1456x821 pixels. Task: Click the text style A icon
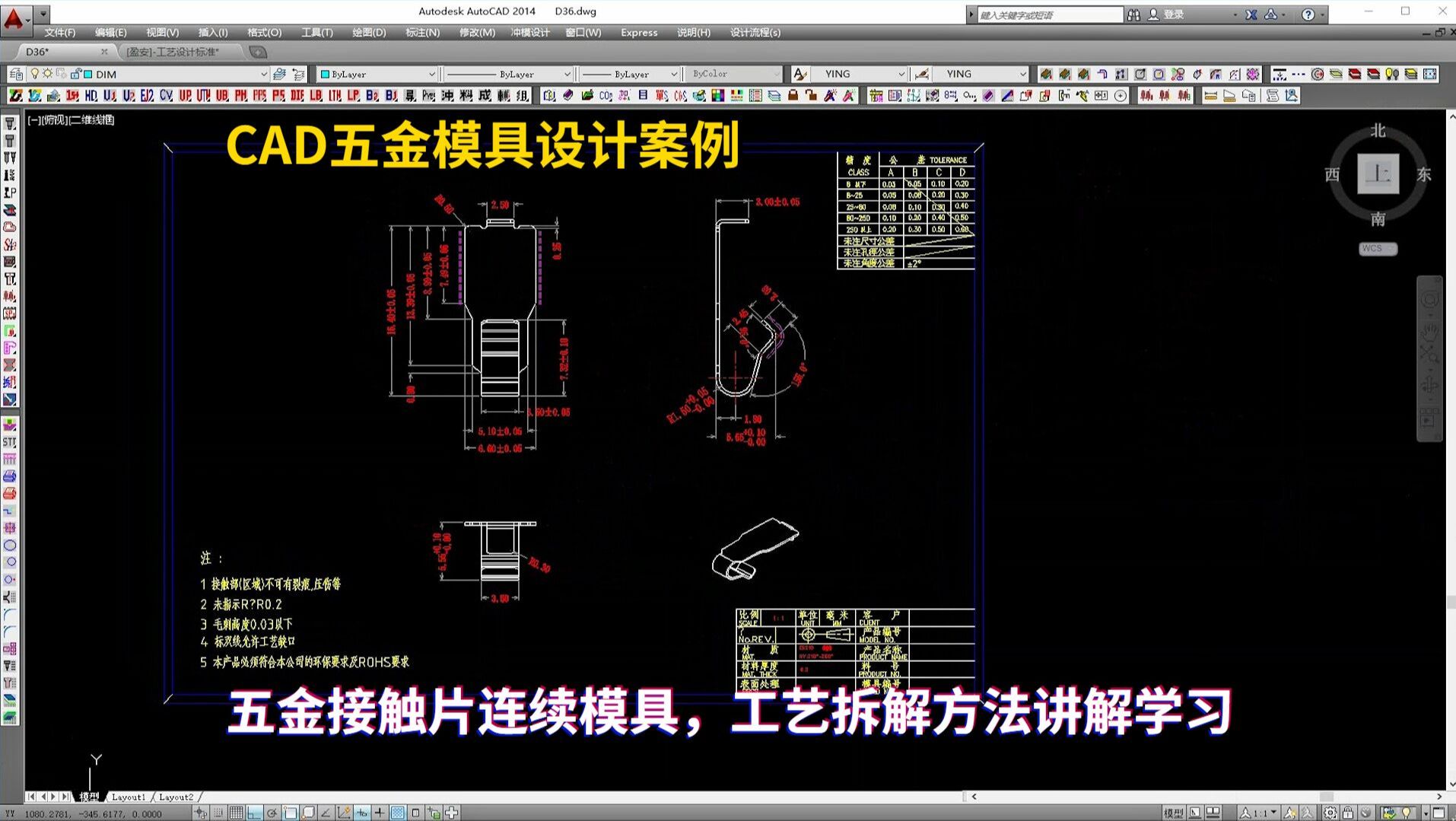pyautogui.click(x=799, y=74)
